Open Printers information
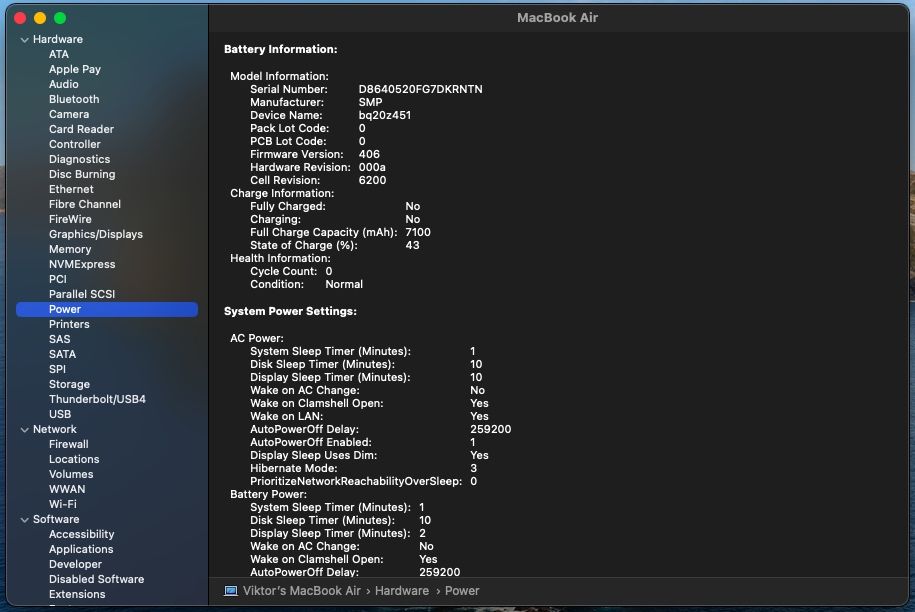 (x=69, y=324)
